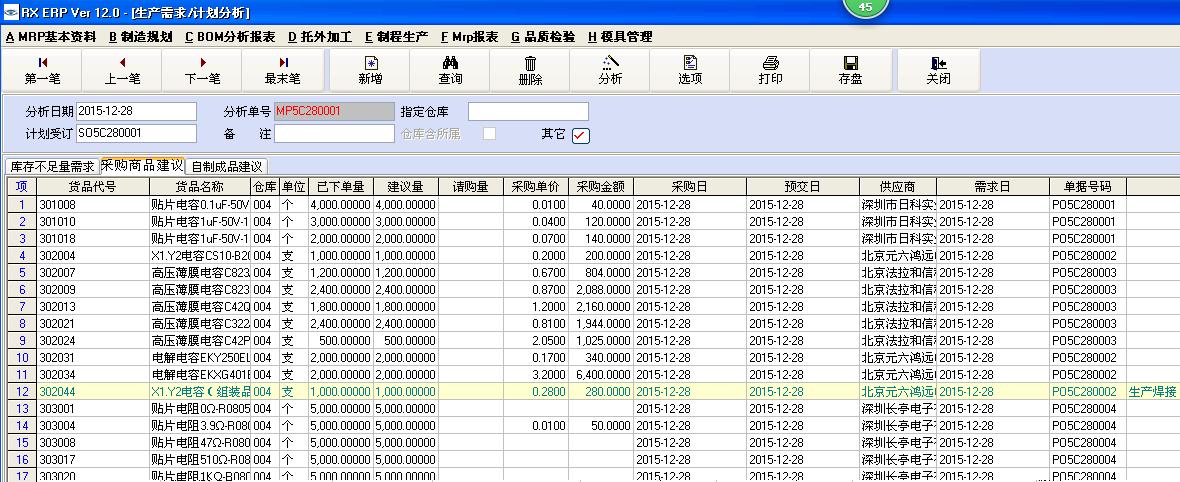The height and width of the screenshot is (482, 1180).
Task: Open the H 模具管理 menu
Action: (x=620, y=36)
